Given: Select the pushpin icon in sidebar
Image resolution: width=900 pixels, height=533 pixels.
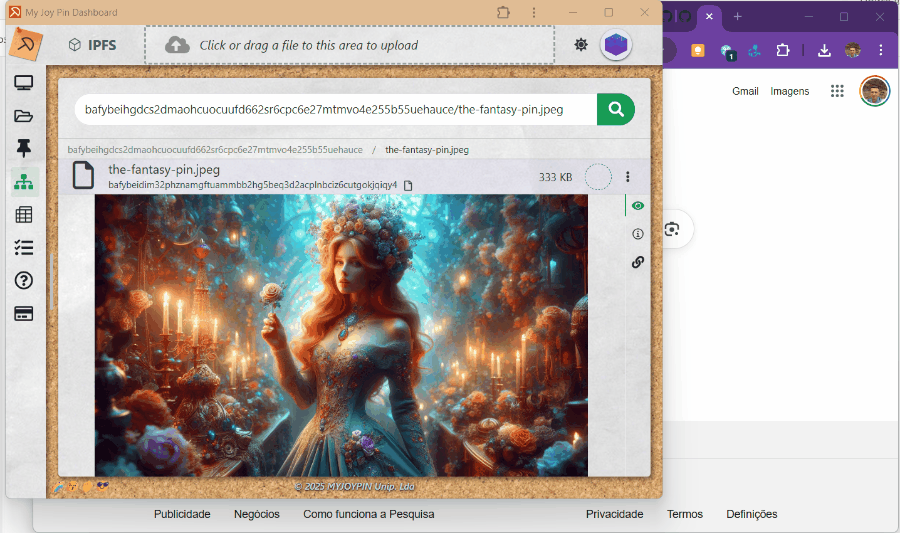Looking at the screenshot, I should (24, 149).
